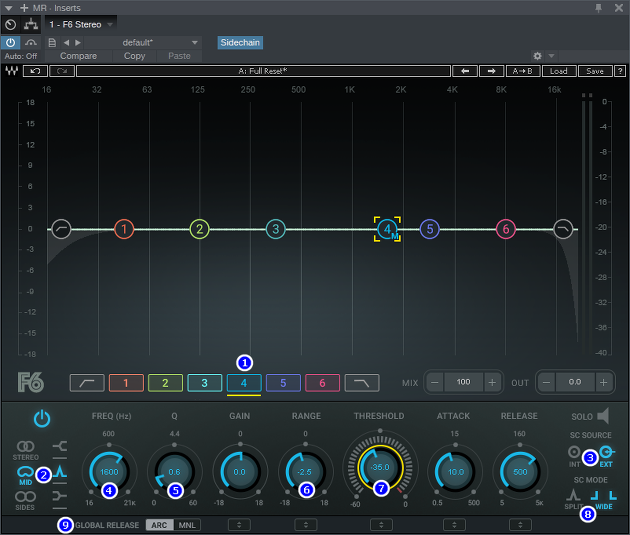Pin the inserts window

click(599, 8)
